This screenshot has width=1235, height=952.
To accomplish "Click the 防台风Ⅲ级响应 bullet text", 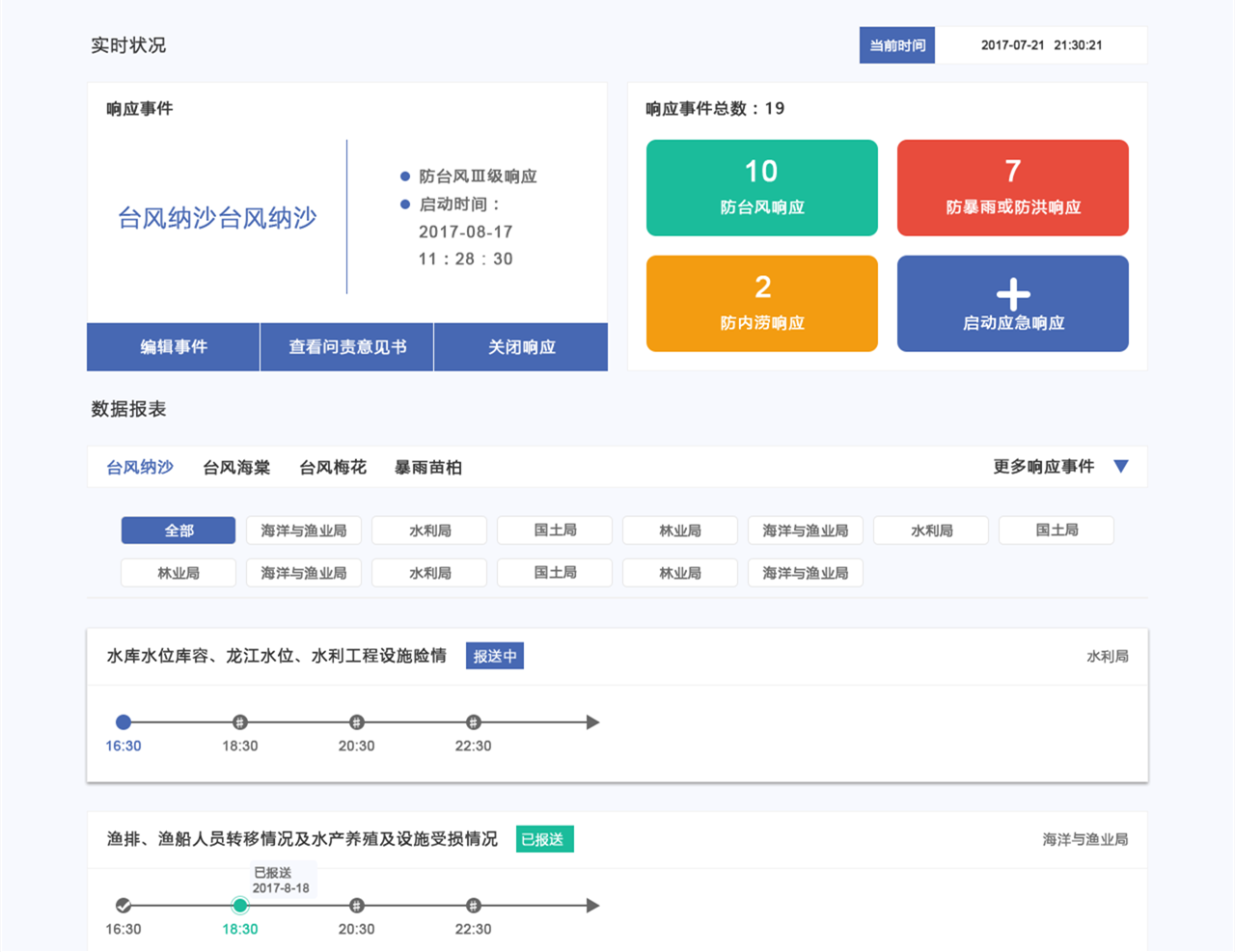I will [x=478, y=177].
